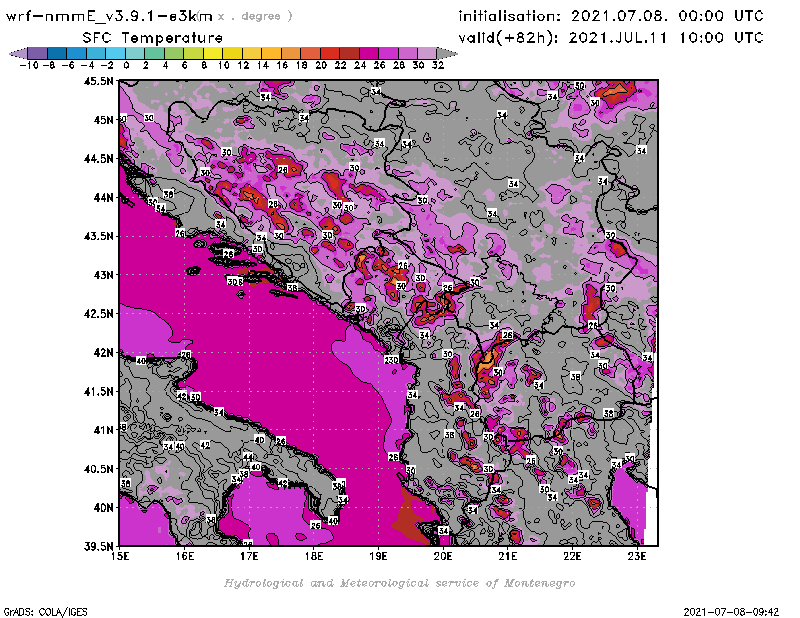Click the 43N latitude axis label
800x618 pixels.
pyautogui.click(x=103, y=275)
